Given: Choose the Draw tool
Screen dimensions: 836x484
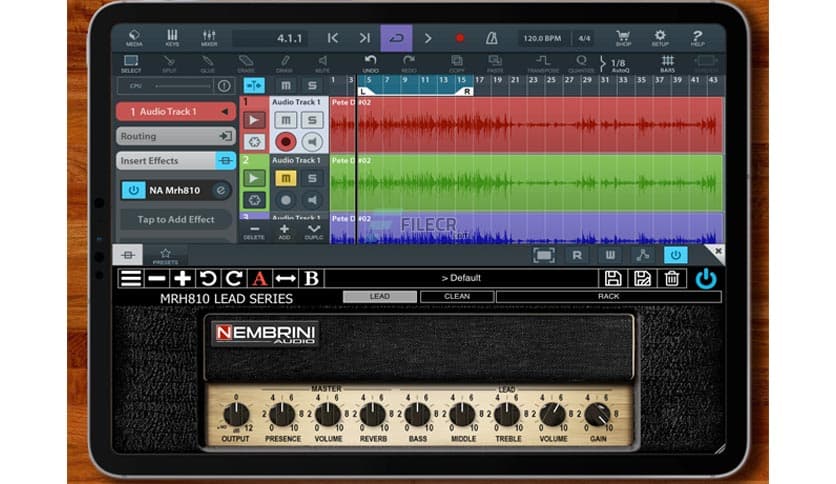Looking at the screenshot, I should (284, 64).
